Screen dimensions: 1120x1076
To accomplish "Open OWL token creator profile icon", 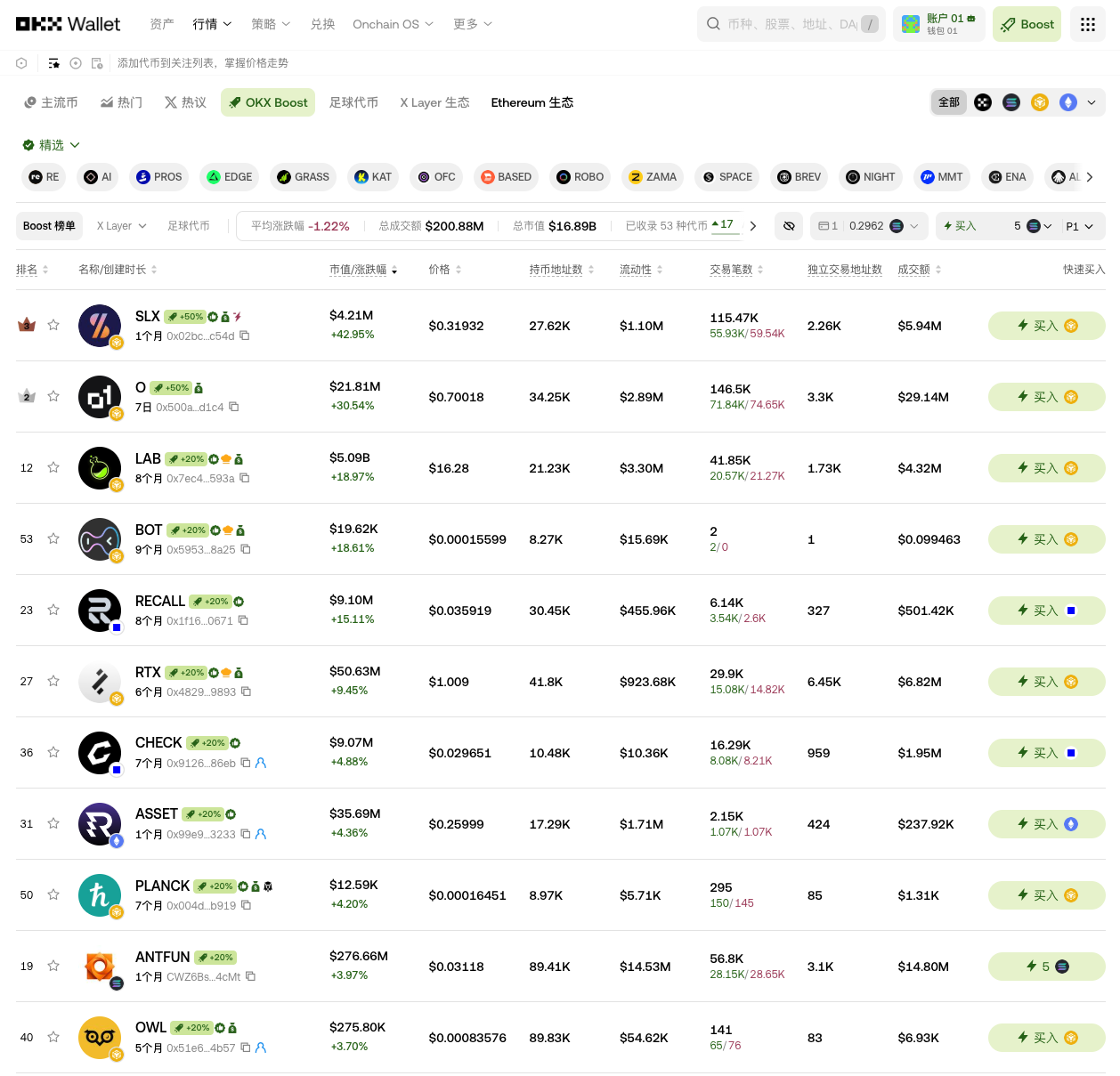I will coord(261,1048).
